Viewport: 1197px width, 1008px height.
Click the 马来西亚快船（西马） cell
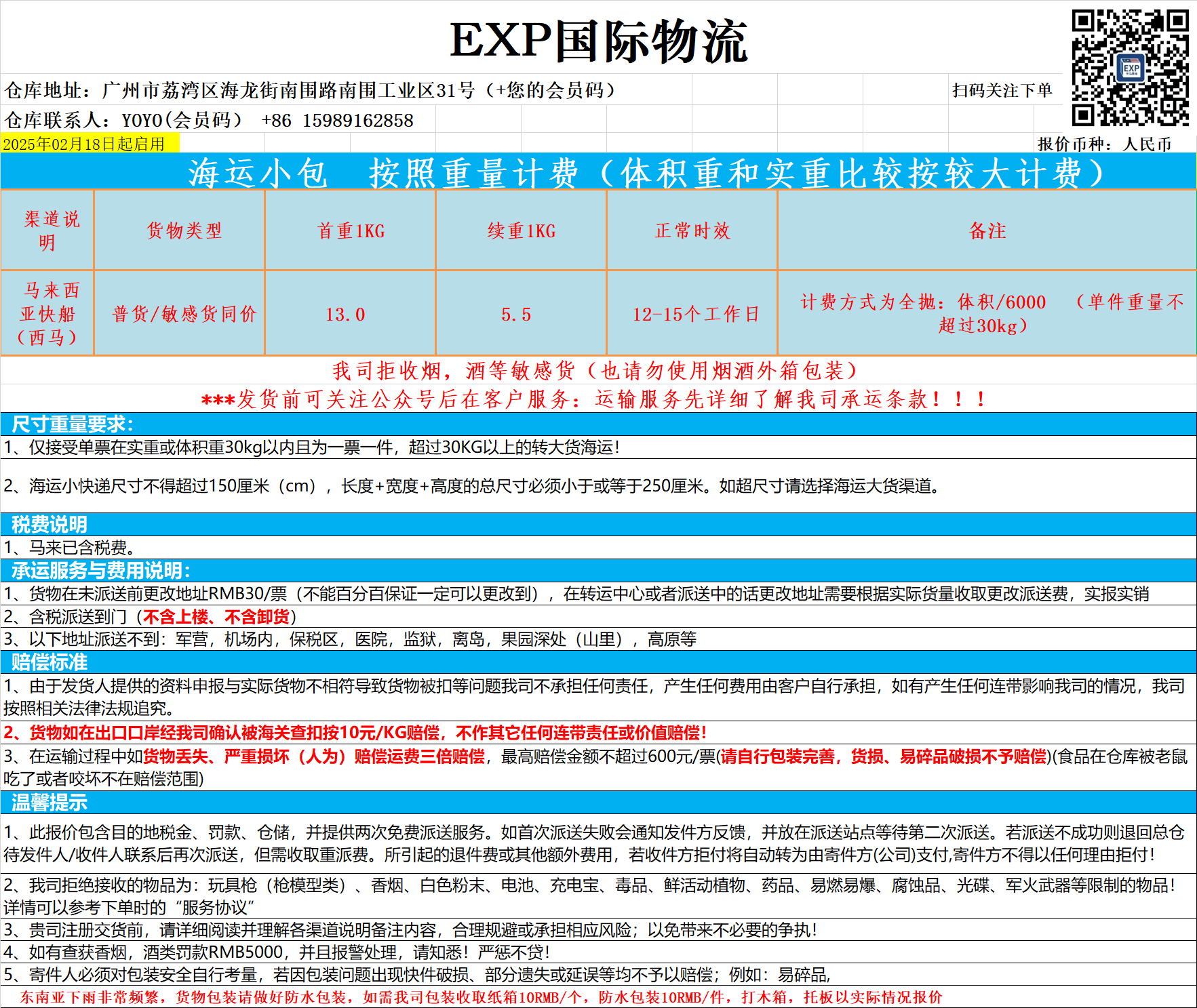[47, 313]
